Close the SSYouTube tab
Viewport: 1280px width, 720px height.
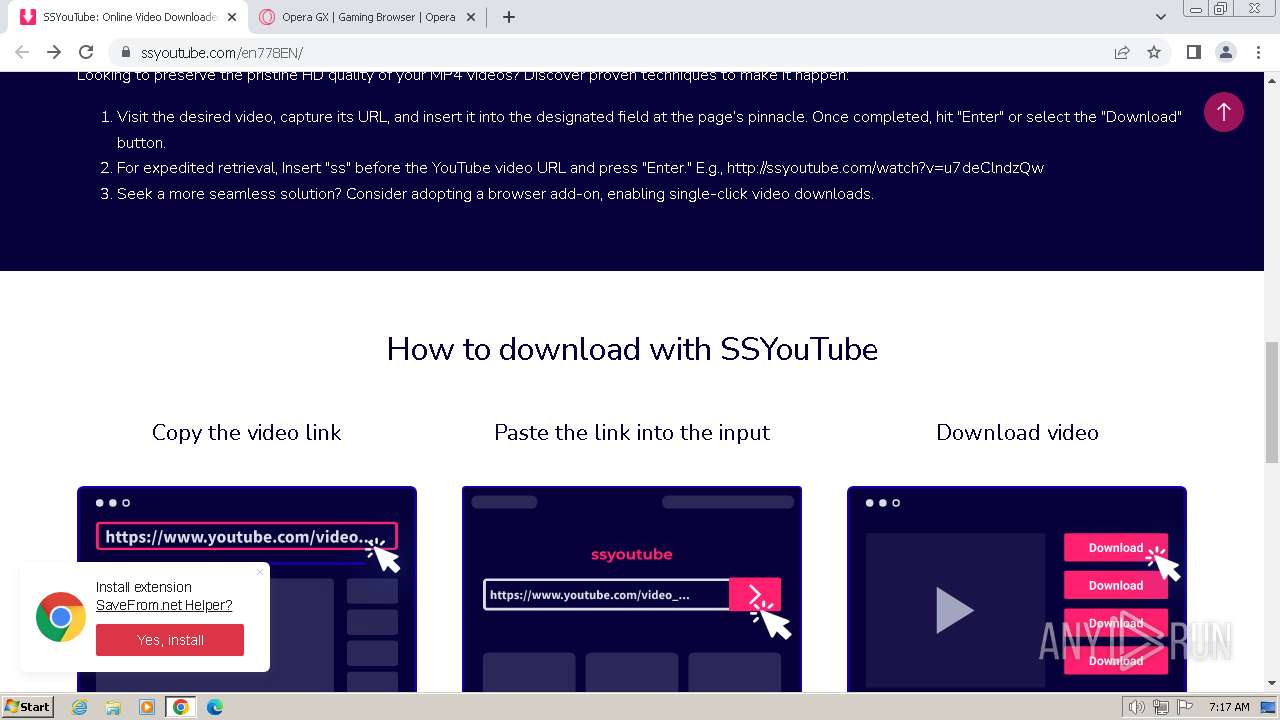click(232, 17)
